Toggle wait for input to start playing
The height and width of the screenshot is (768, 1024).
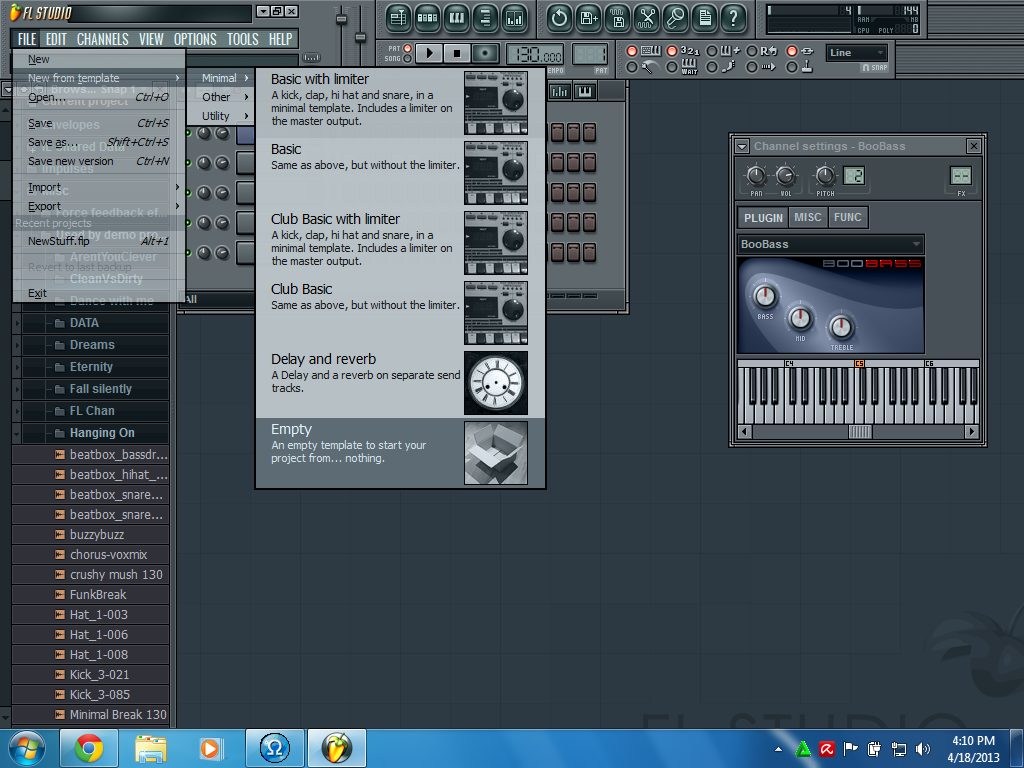[671, 67]
